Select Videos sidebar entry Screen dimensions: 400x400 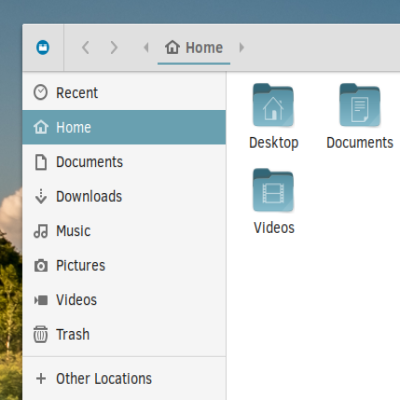click(x=124, y=300)
